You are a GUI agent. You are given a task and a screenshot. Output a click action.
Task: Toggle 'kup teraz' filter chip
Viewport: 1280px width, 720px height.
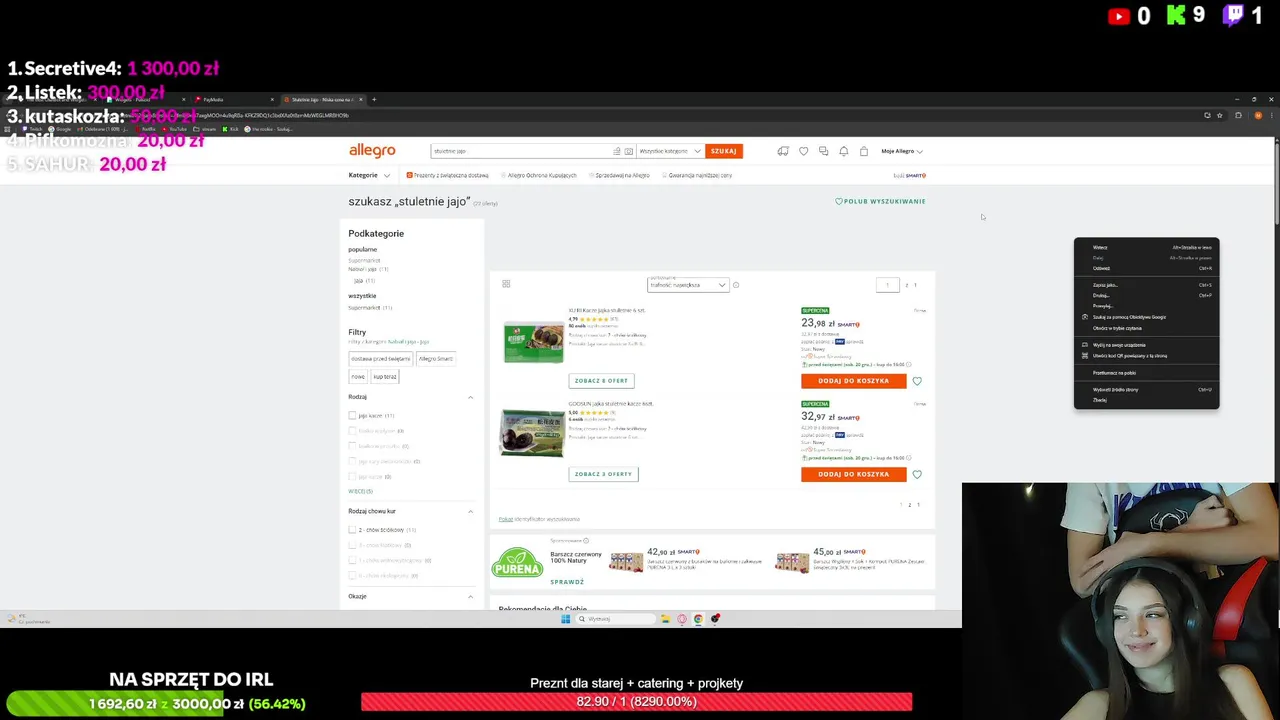(385, 377)
